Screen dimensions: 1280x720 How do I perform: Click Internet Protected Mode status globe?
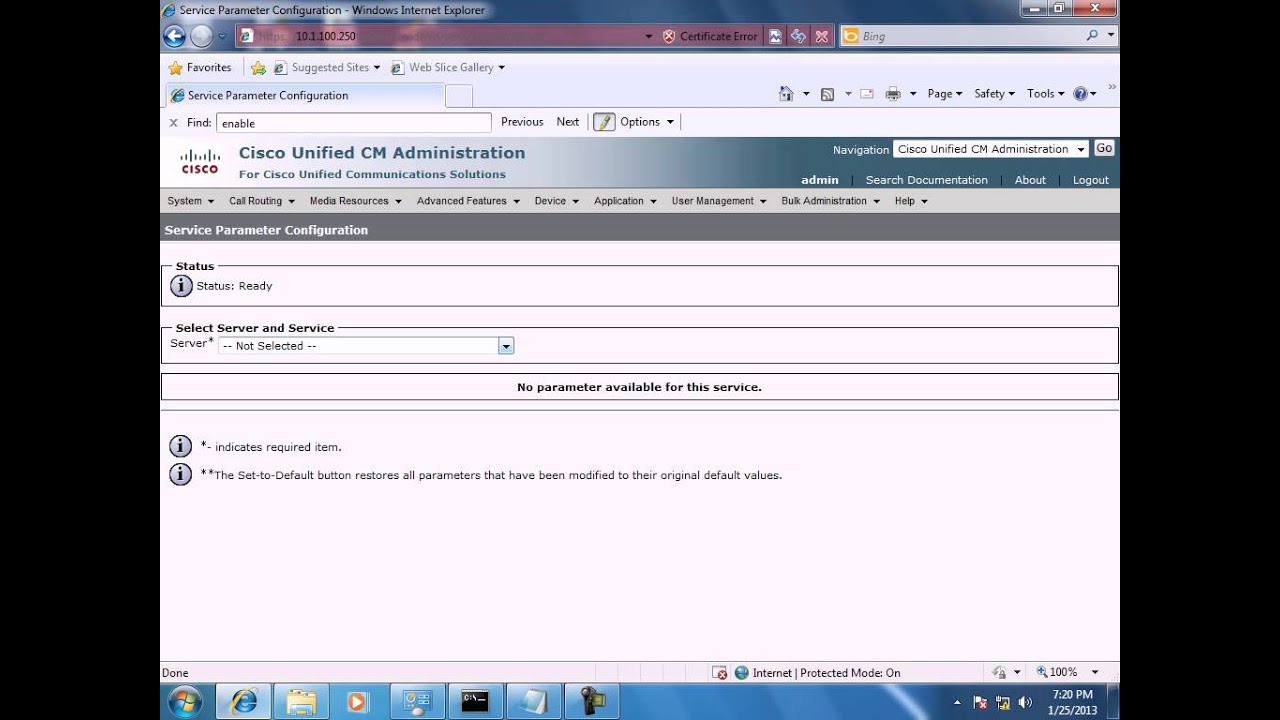click(x=741, y=673)
